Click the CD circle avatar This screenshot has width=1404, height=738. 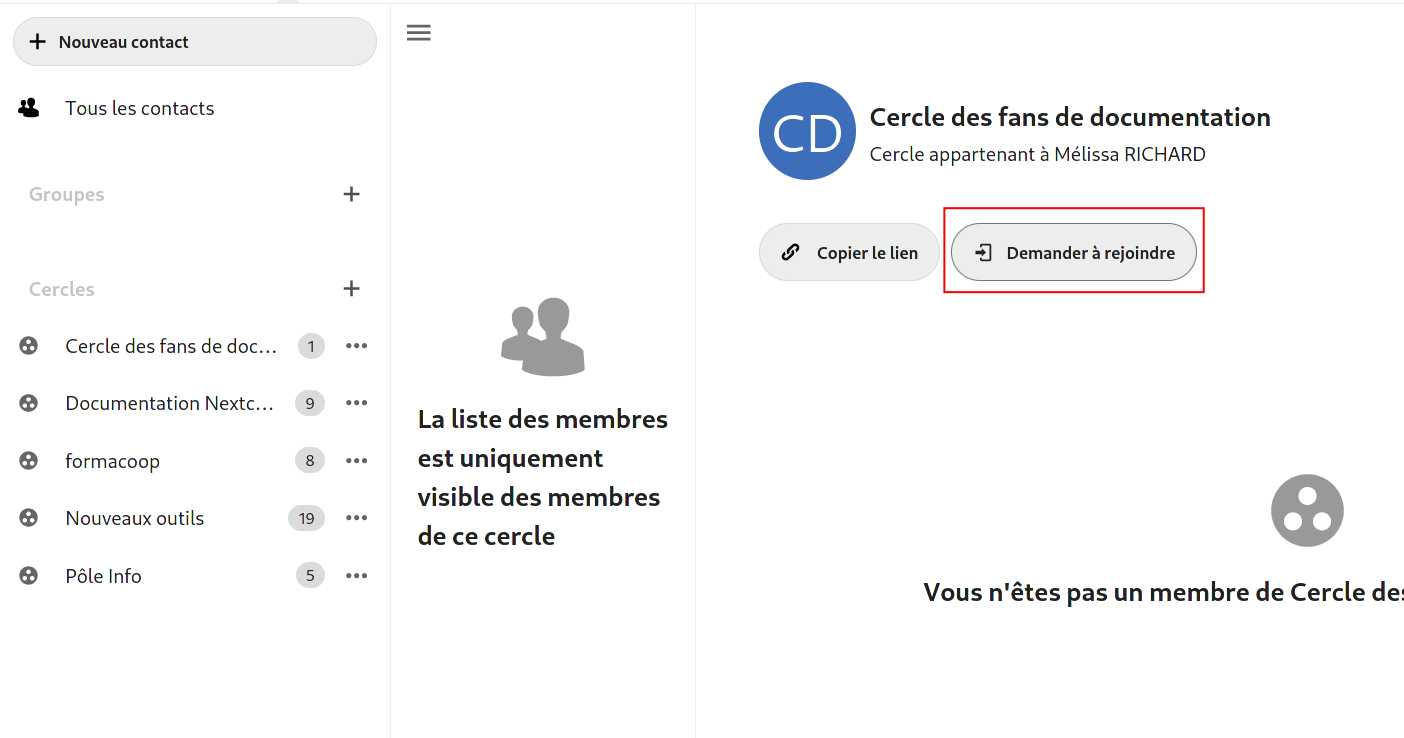coord(807,131)
